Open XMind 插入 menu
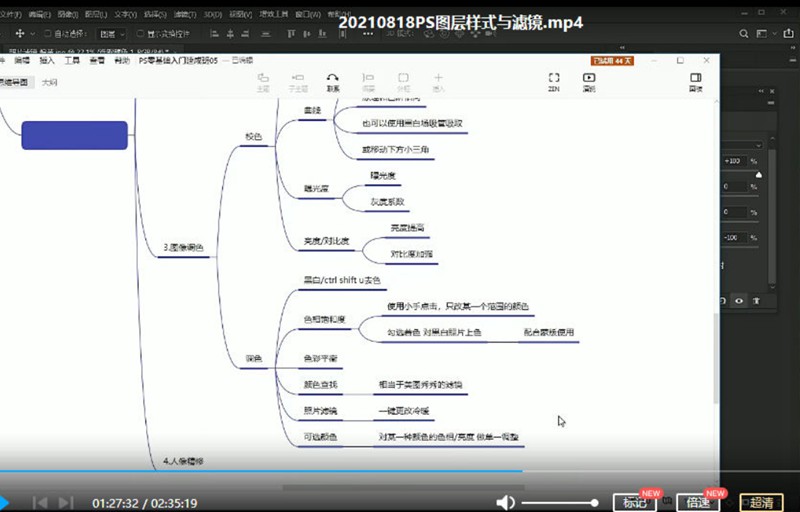 47,60
